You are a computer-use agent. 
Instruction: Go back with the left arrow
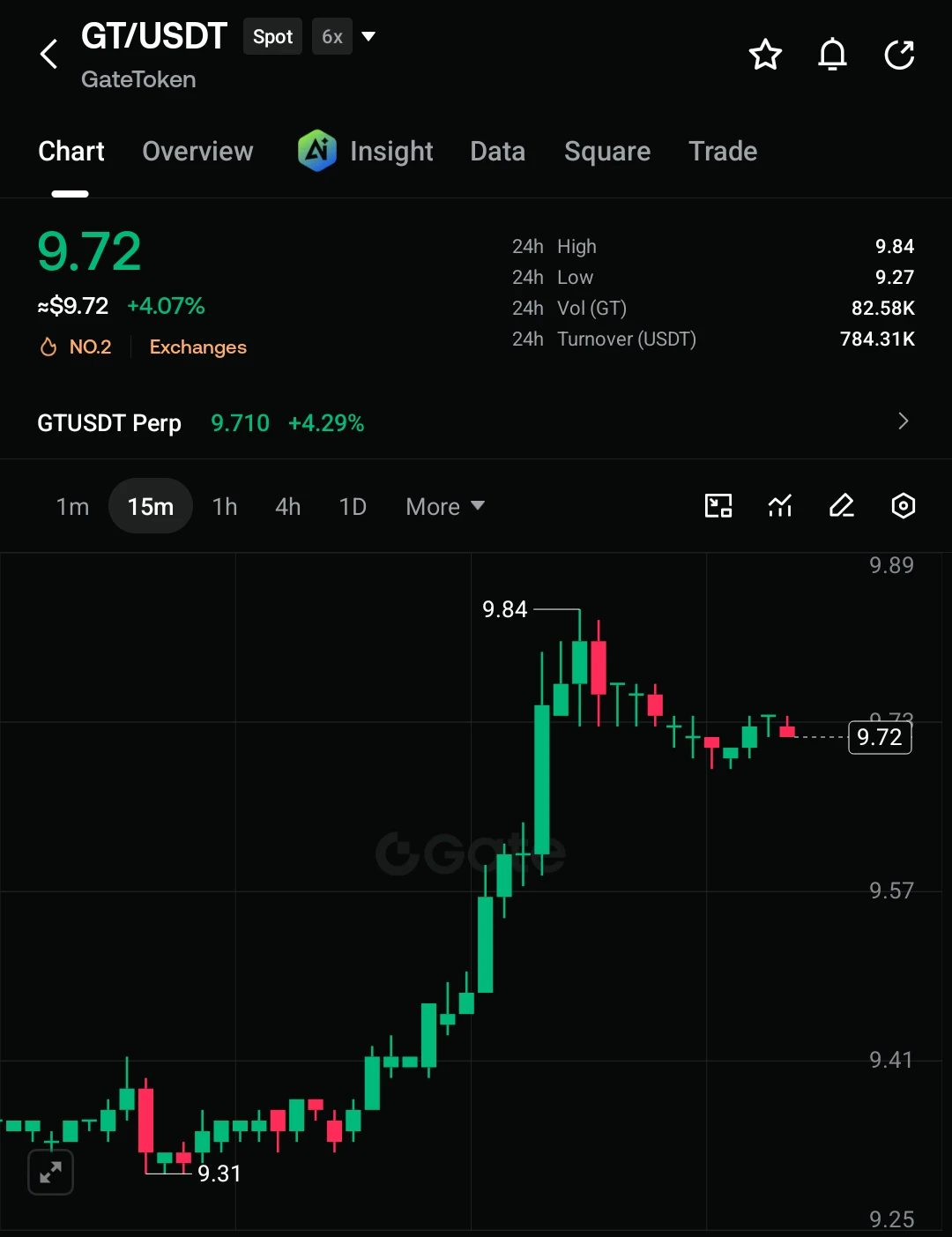click(49, 55)
